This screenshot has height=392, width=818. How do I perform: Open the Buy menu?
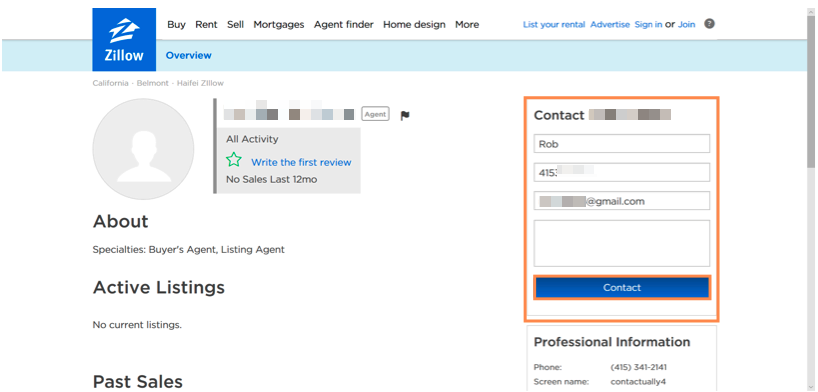(x=176, y=25)
